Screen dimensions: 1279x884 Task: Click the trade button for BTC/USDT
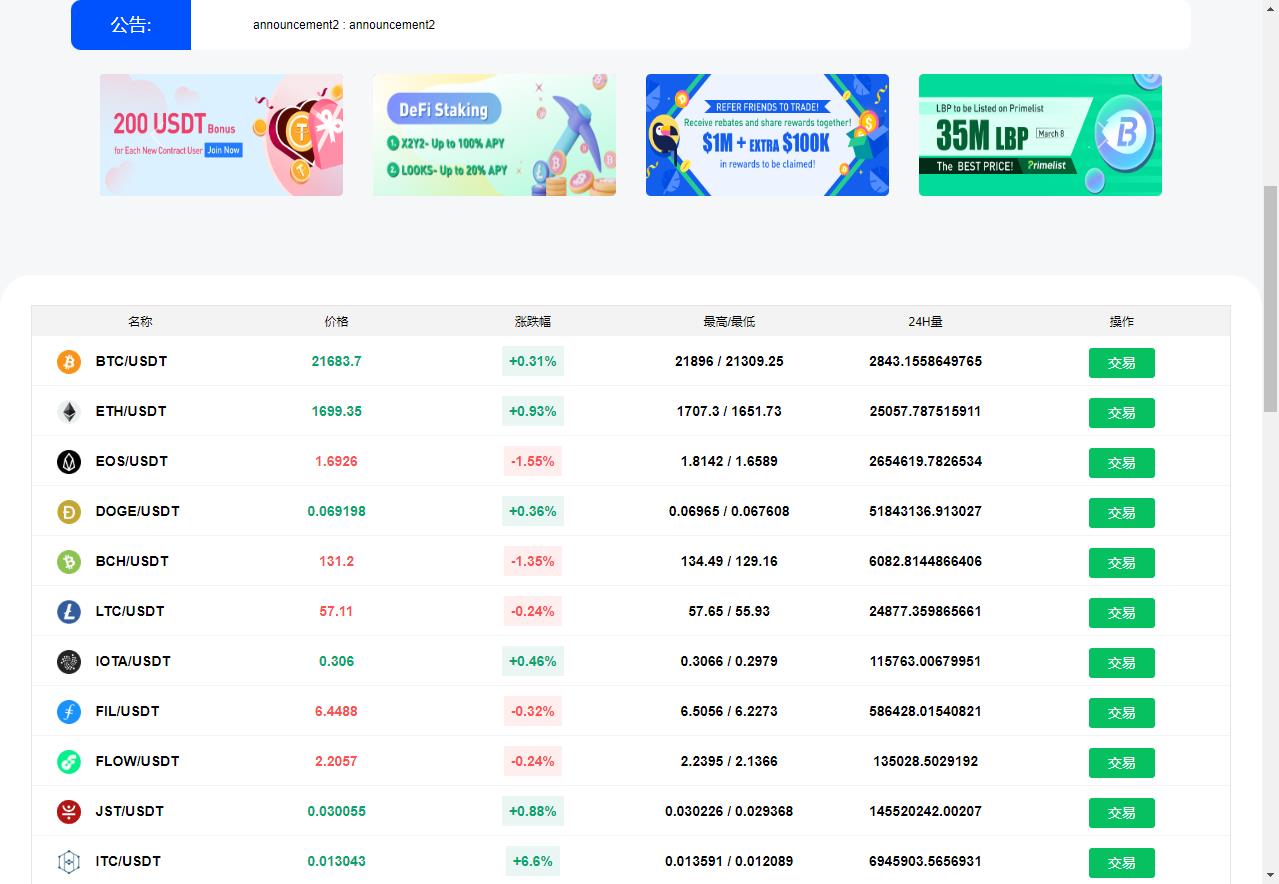coord(1122,363)
